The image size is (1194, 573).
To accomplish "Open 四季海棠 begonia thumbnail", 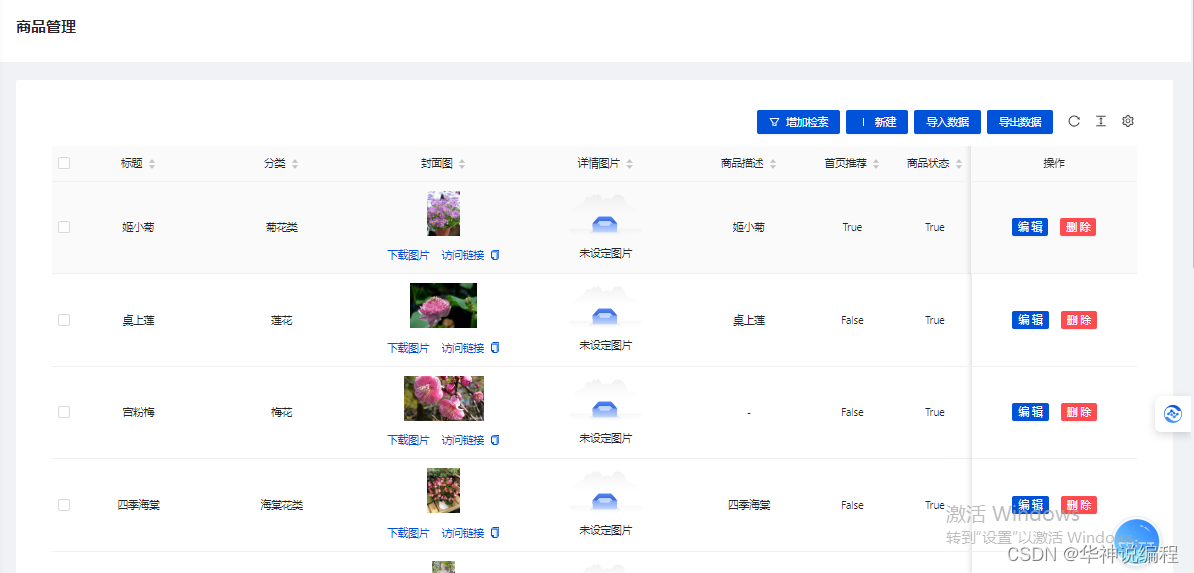I will click(x=443, y=490).
